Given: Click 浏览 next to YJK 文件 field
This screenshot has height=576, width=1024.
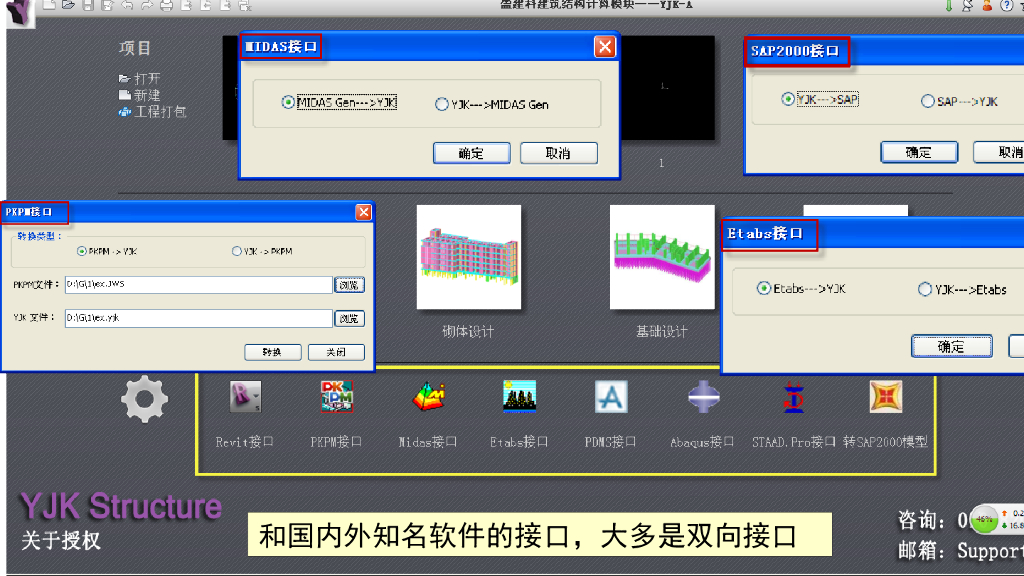Looking at the screenshot, I should [349, 319].
